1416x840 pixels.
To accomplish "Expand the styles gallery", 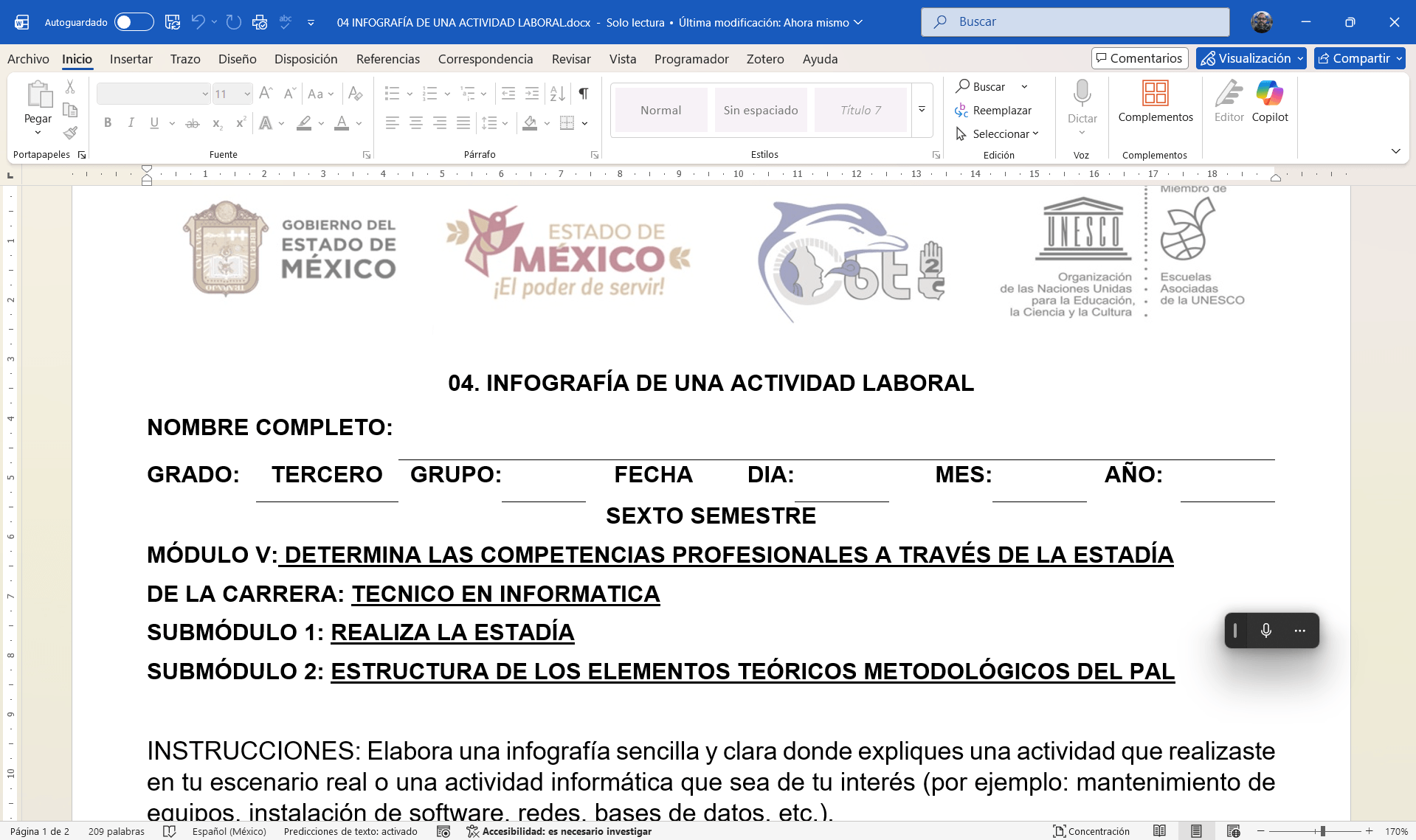I will click(922, 109).
